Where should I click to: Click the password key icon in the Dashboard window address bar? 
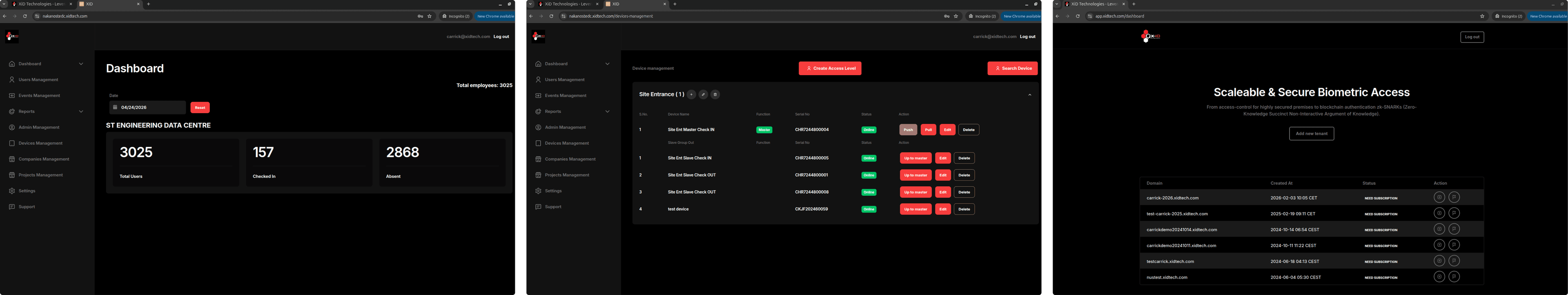[420, 16]
